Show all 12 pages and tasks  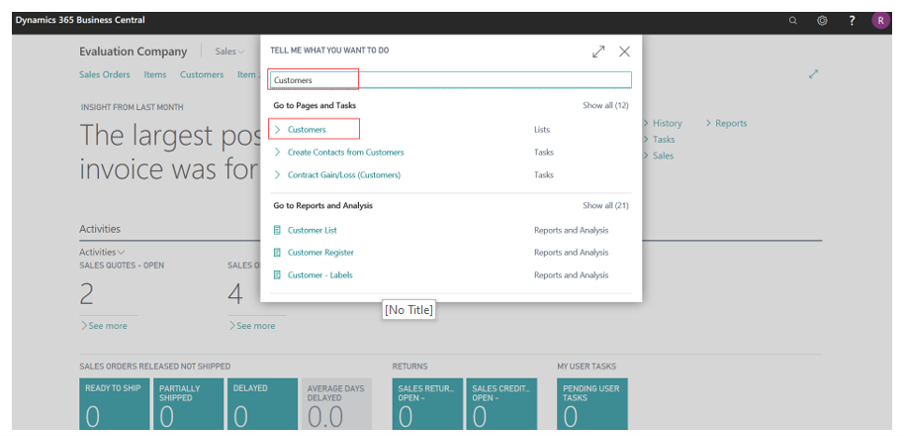(x=605, y=106)
